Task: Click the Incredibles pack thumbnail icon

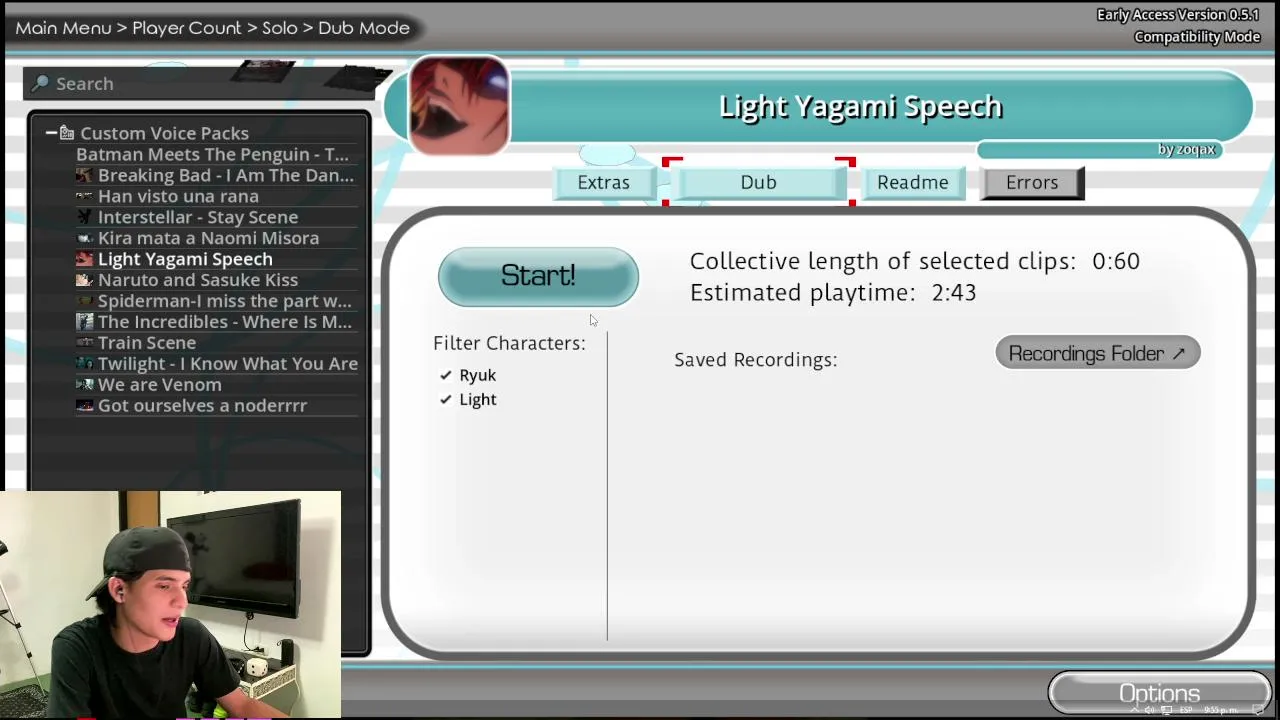Action: (85, 322)
